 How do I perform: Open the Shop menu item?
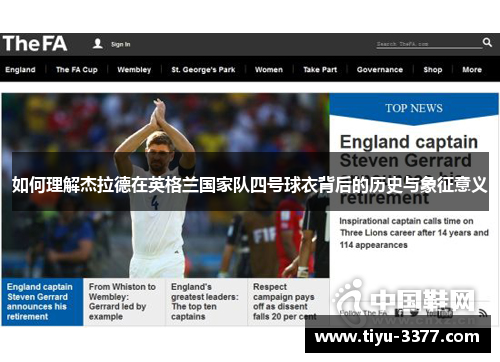coord(433,70)
